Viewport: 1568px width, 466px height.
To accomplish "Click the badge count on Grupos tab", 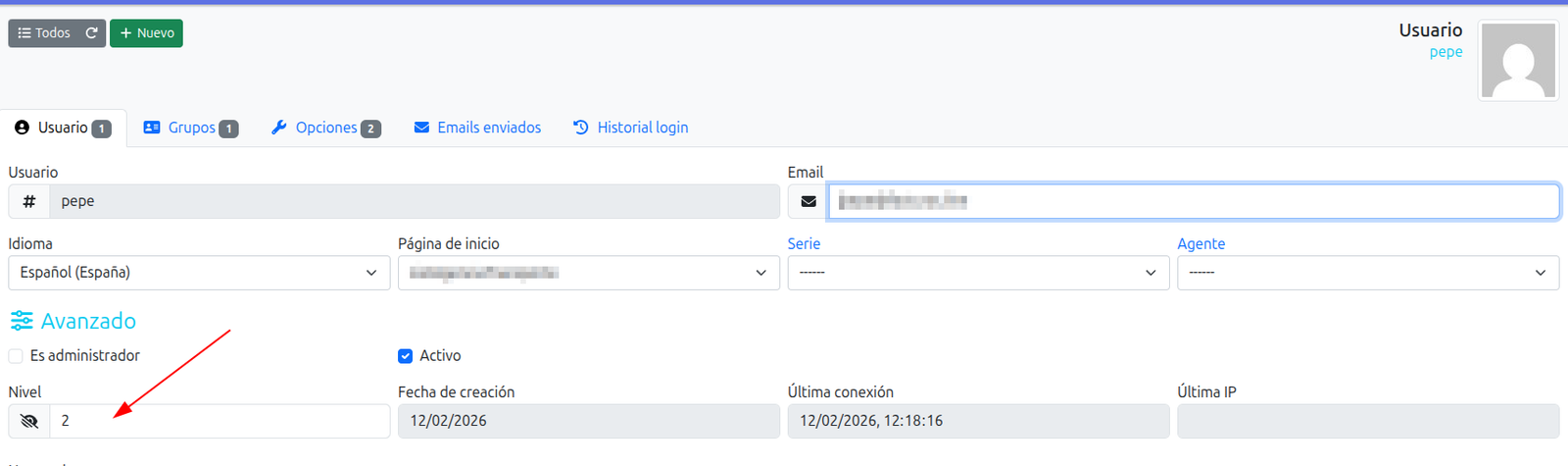I will (x=228, y=129).
